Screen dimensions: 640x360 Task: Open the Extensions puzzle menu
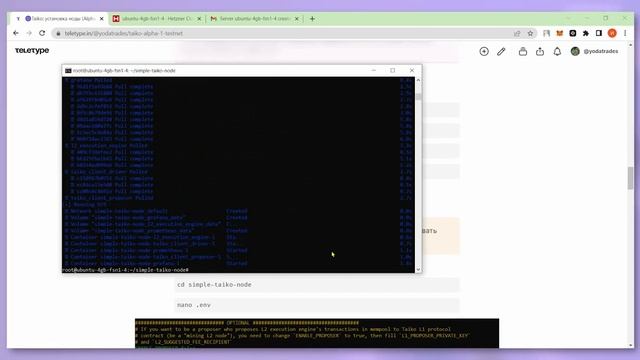pos(586,33)
